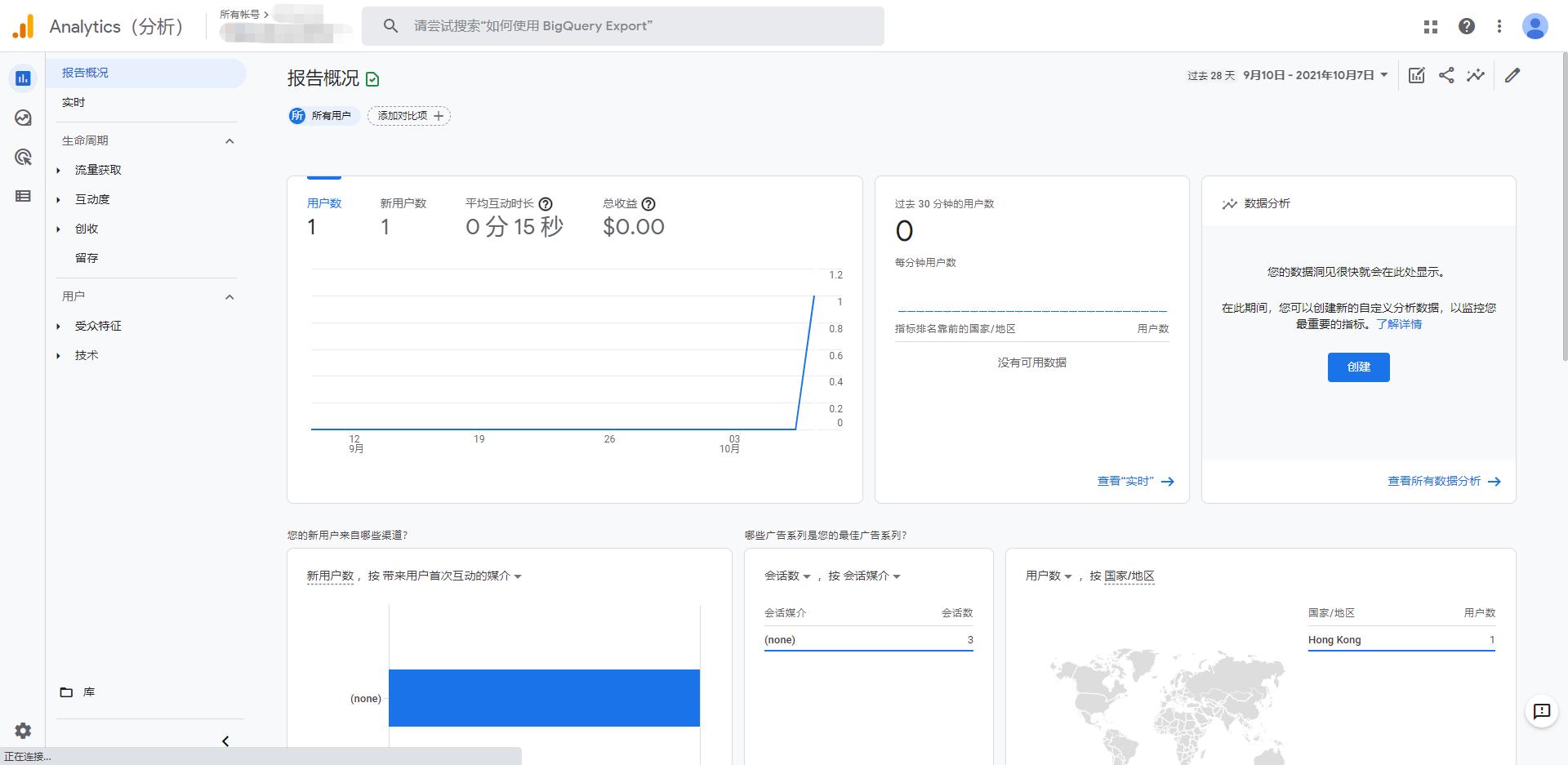Open 查看所有数据分析 link
The height and width of the screenshot is (765, 1568).
(1434, 481)
